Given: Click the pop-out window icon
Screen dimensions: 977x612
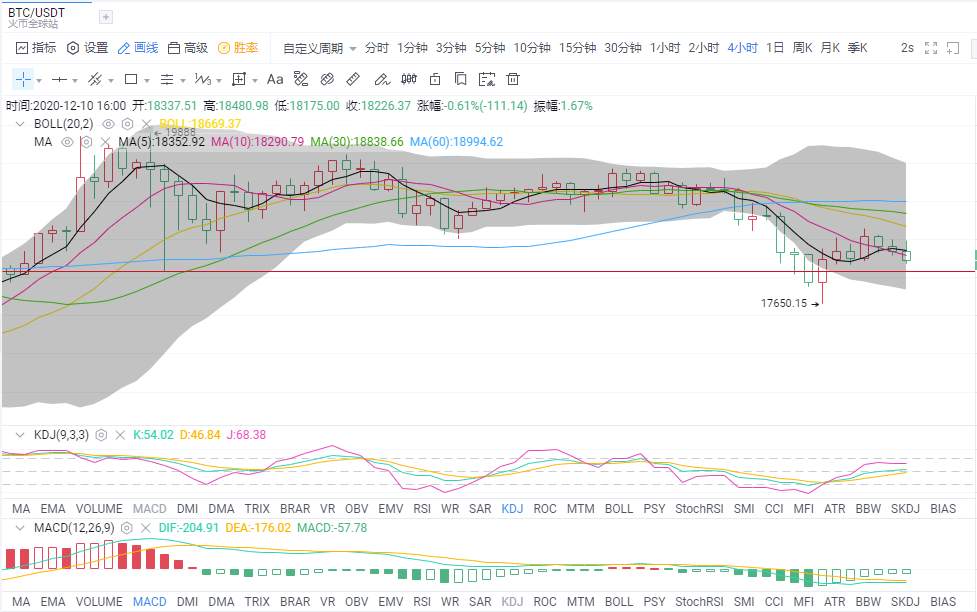Looking at the screenshot, I should coord(953,48).
